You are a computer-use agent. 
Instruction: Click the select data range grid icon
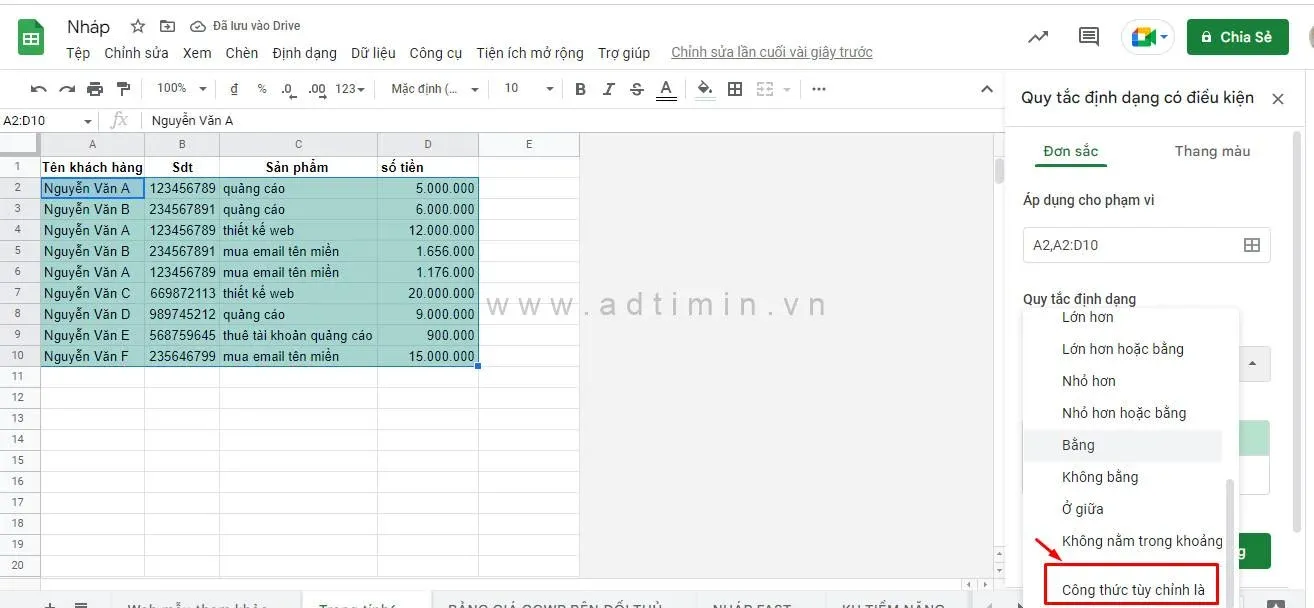[x=1251, y=245]
